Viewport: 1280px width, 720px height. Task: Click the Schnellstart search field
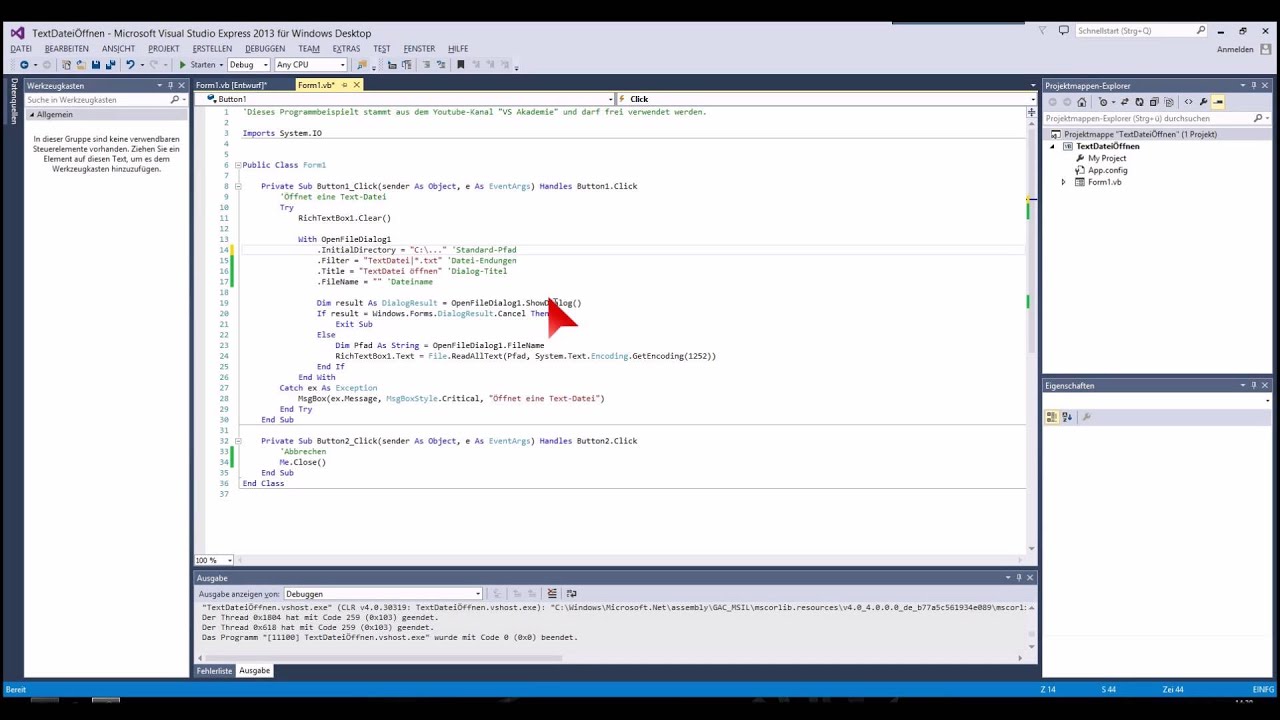1134,31
